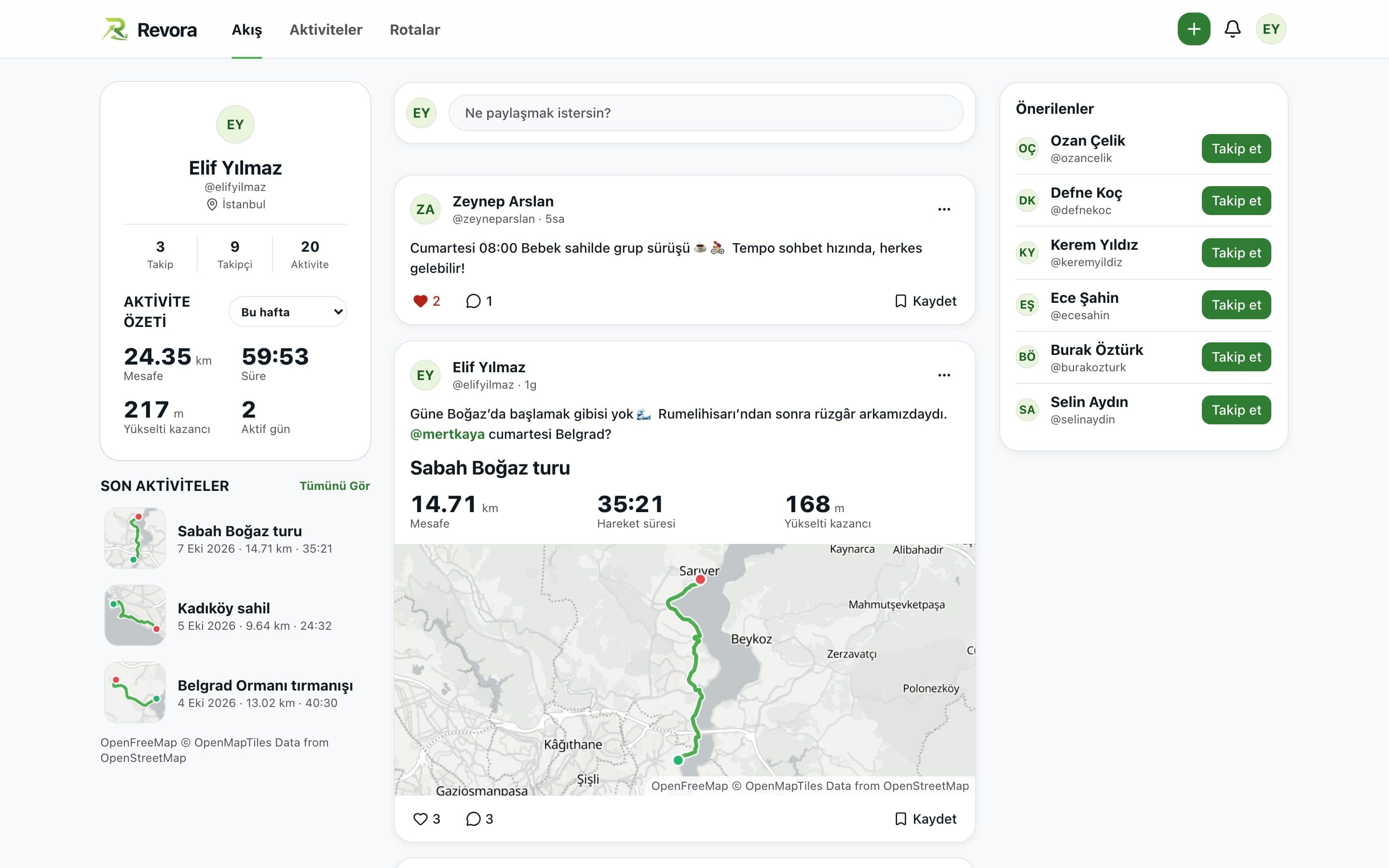
Task: Open Belgrad Ormanı tırmanışı route thumbnail
Action: 135,692
